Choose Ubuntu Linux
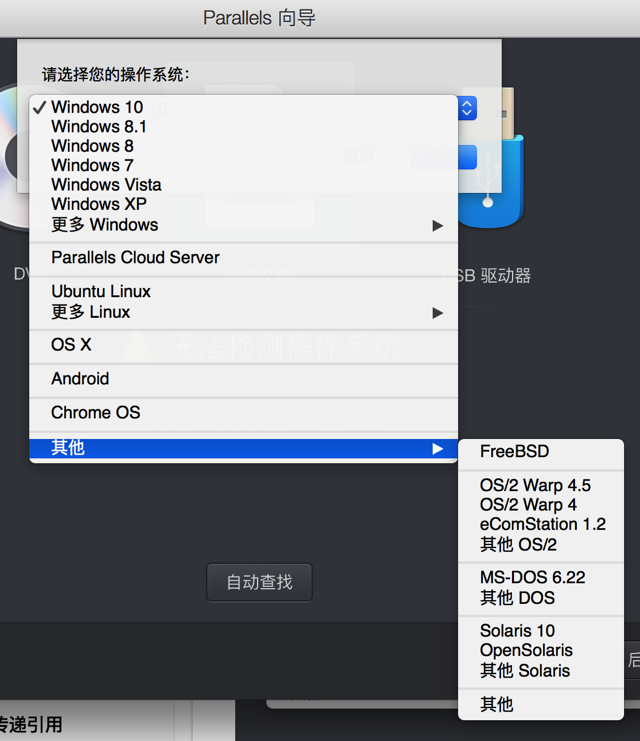The image size is (640, 741). (243, 292)
